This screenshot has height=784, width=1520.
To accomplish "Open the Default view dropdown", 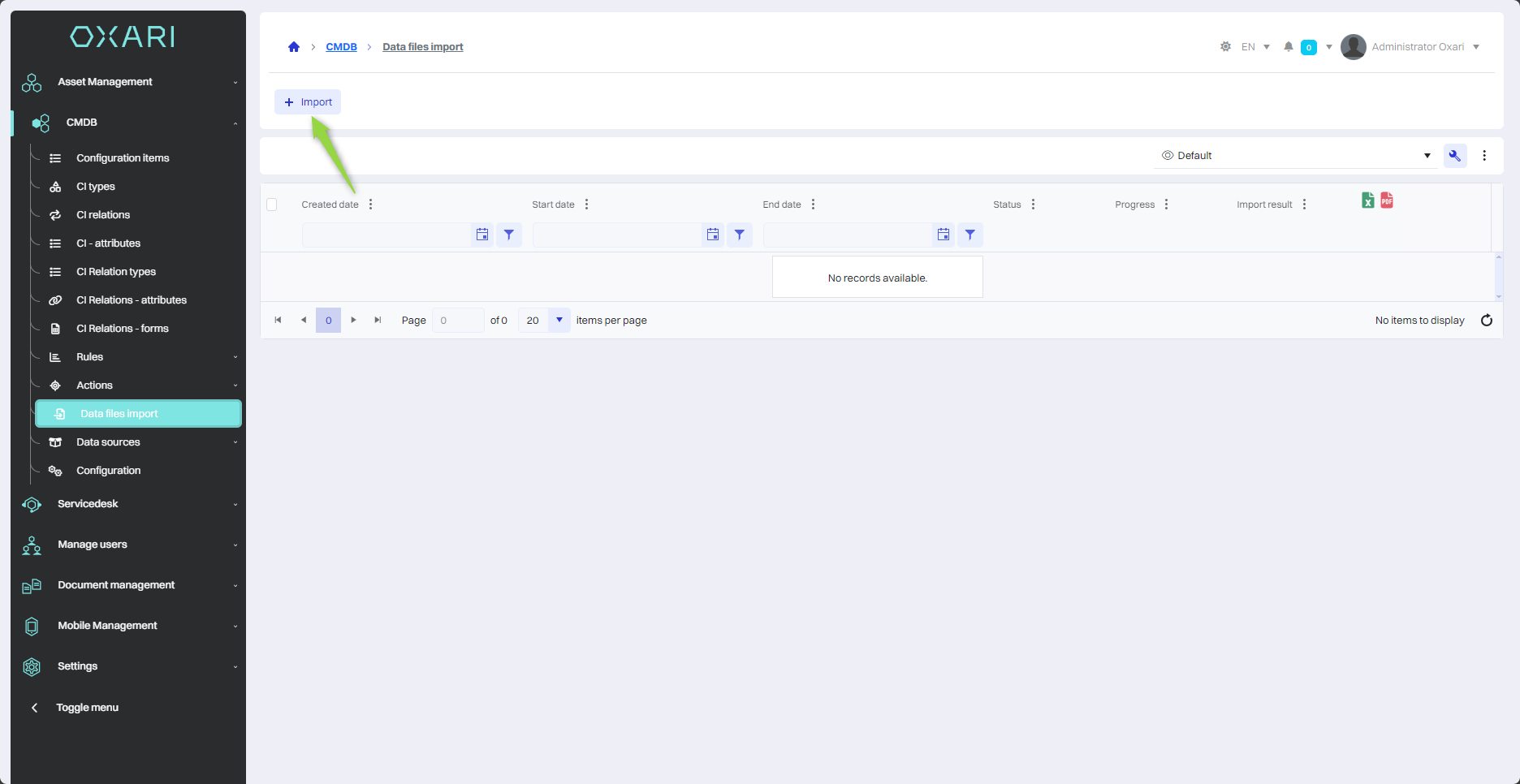I will click(1295, 156).
